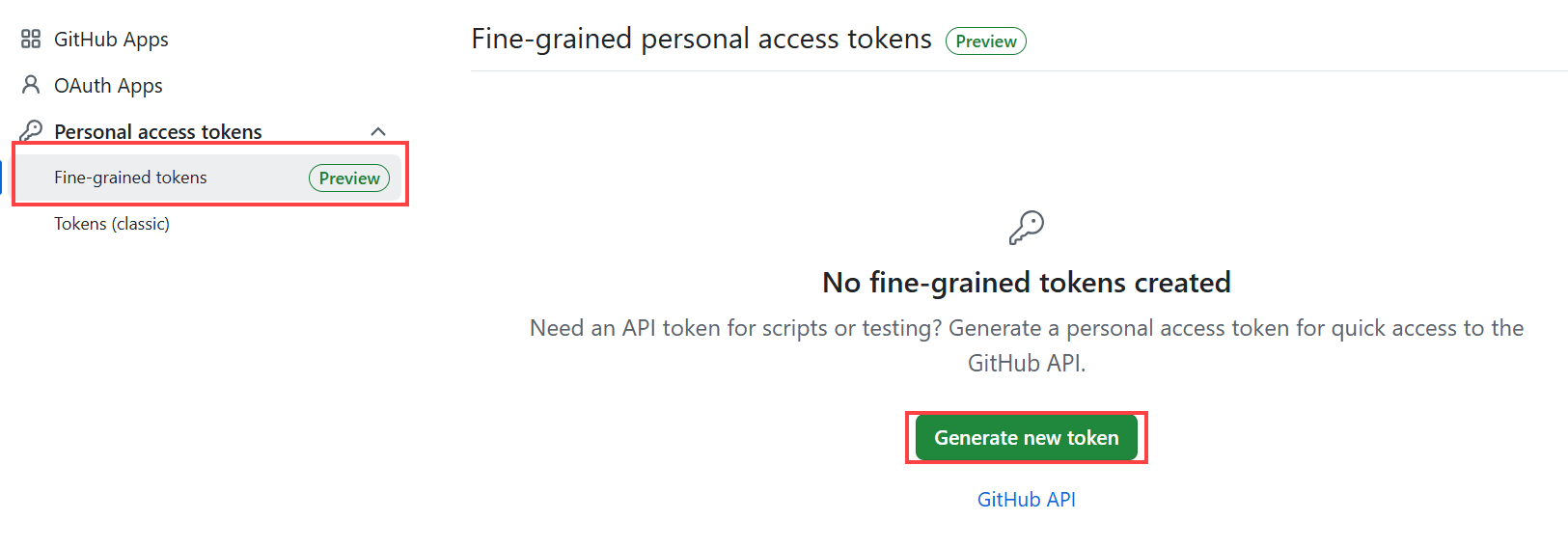Switch to Tokens (classic)
Image resolution: width=1568 pixels, height=548 pixels.
coord(112,224)
